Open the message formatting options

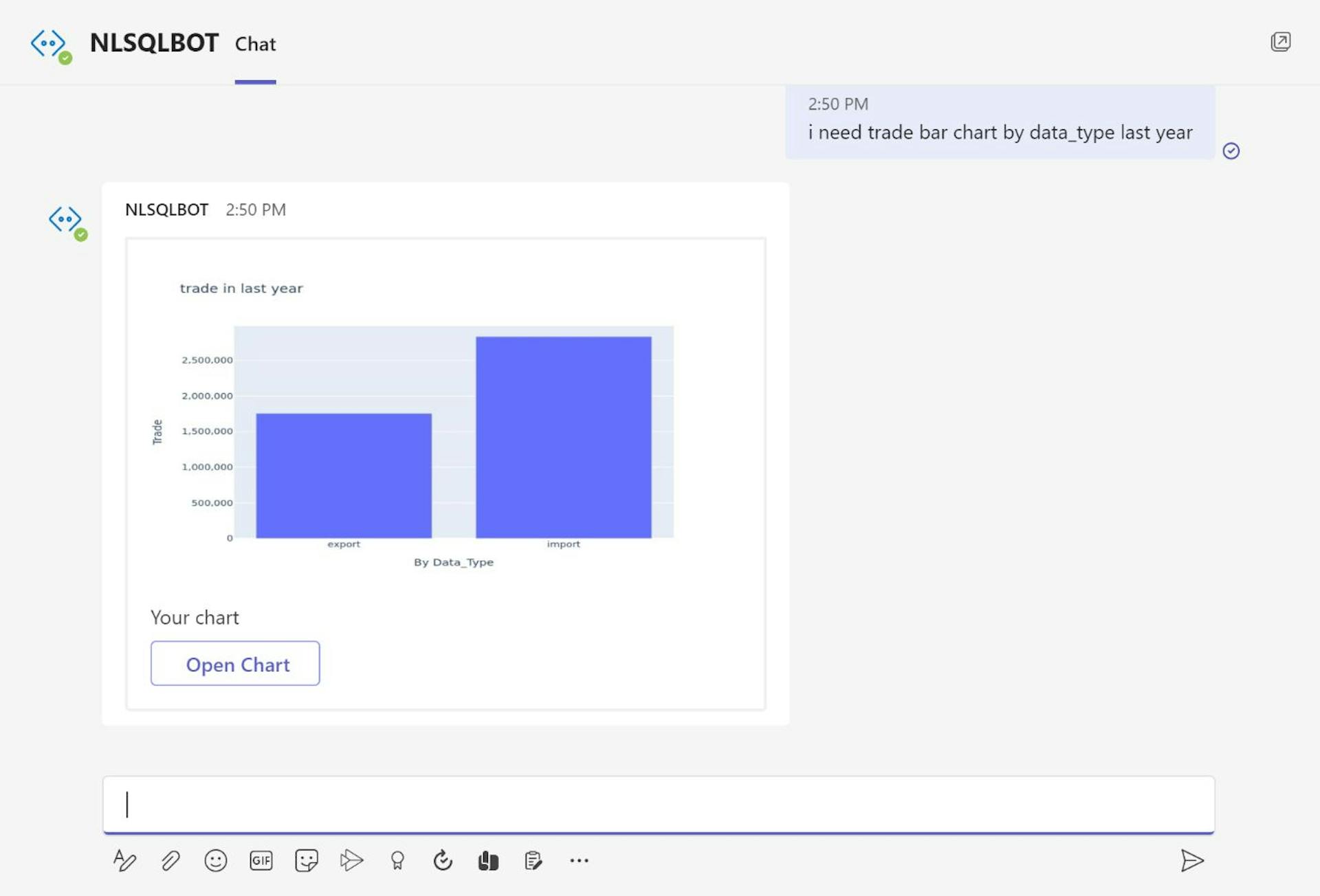[x=124, y=860]
